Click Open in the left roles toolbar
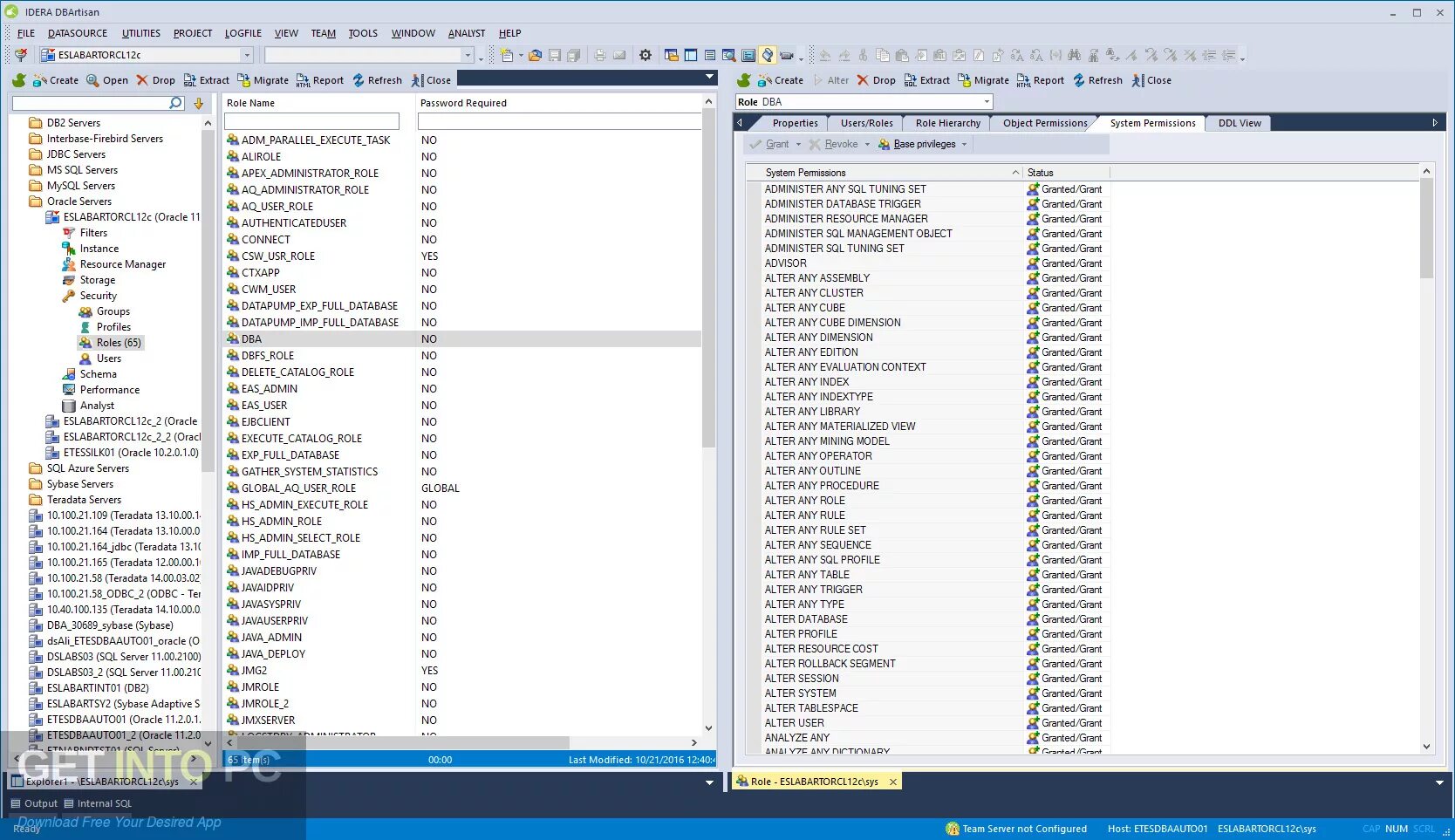This screenshot has height=840, width=1455. pos(106,80)
